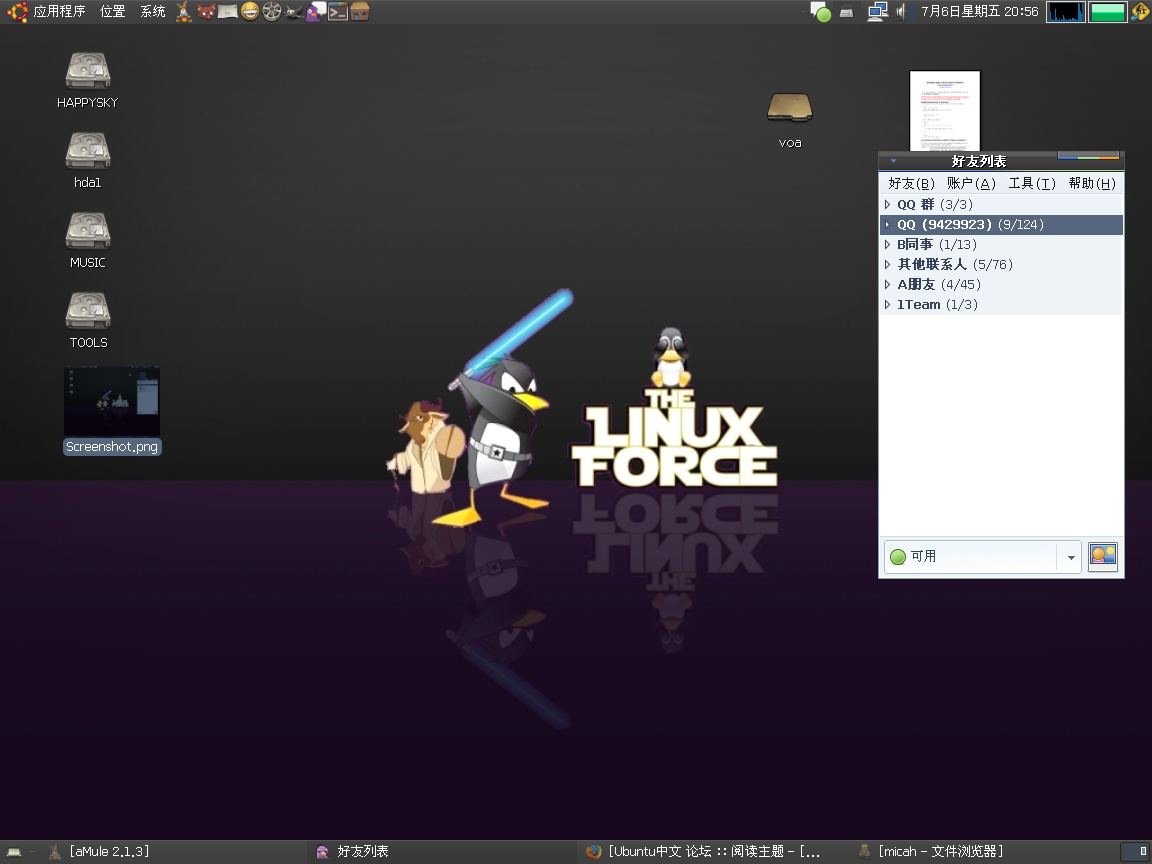Screen dimensions: 1152x864
Task: Launch aMule from the top panel rabbit icon
Action: pyautogui.click(x=184, y=11)
